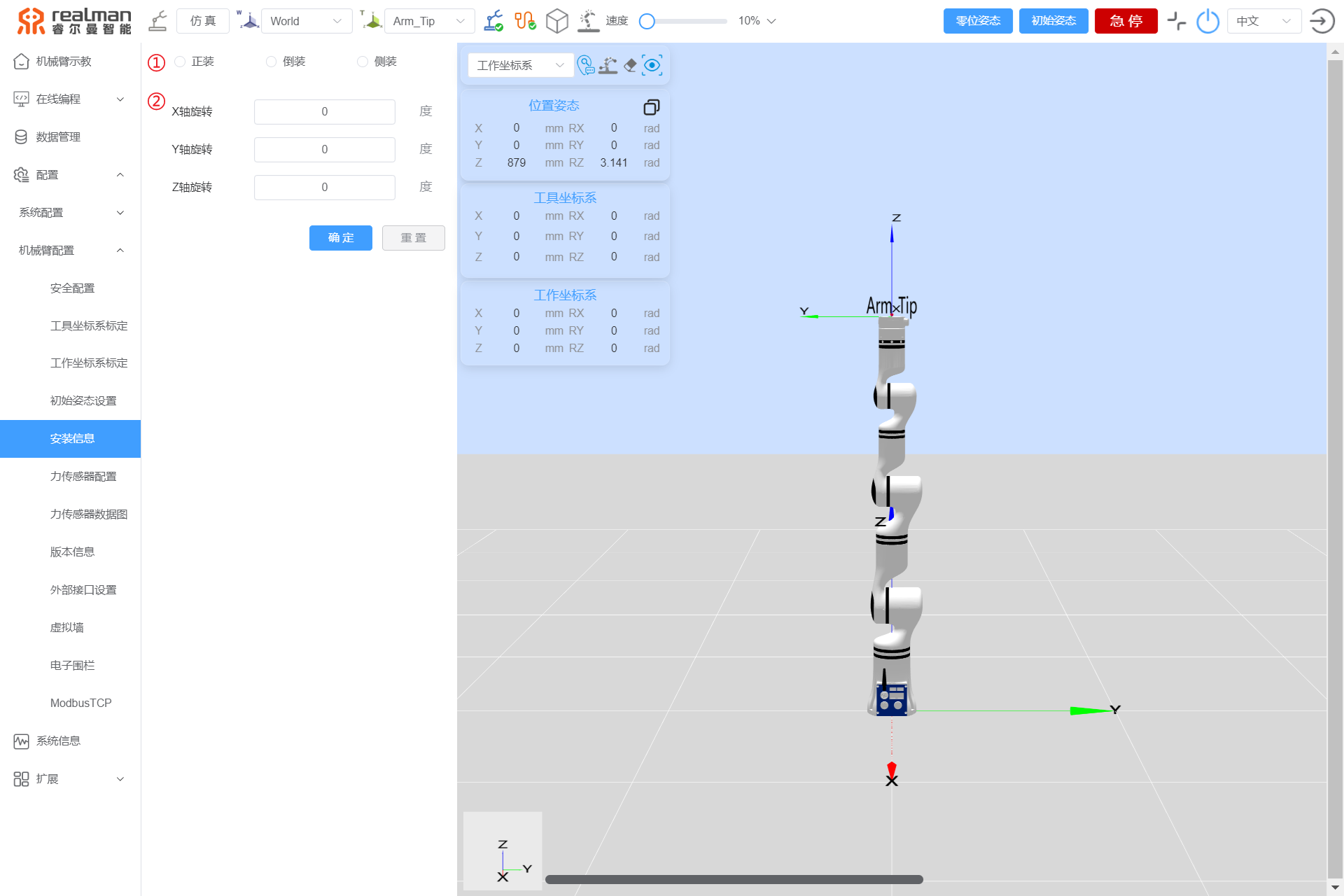This screenshot has width=1344, height=896.
Task: Open the 工作坐标系 dropdown in viewport
Action: (521, 65)
